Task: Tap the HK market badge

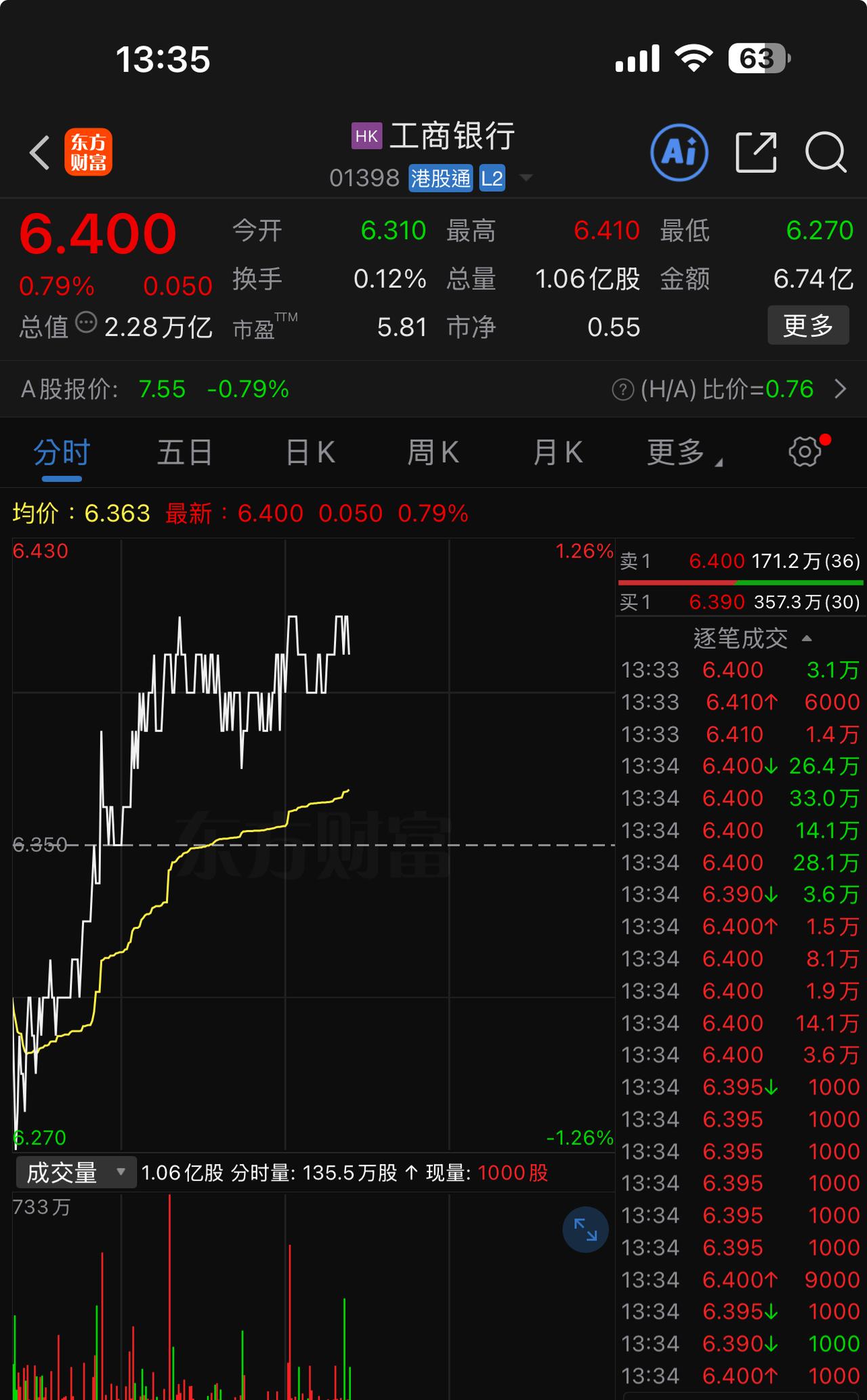Action: (x=366, y=136)
